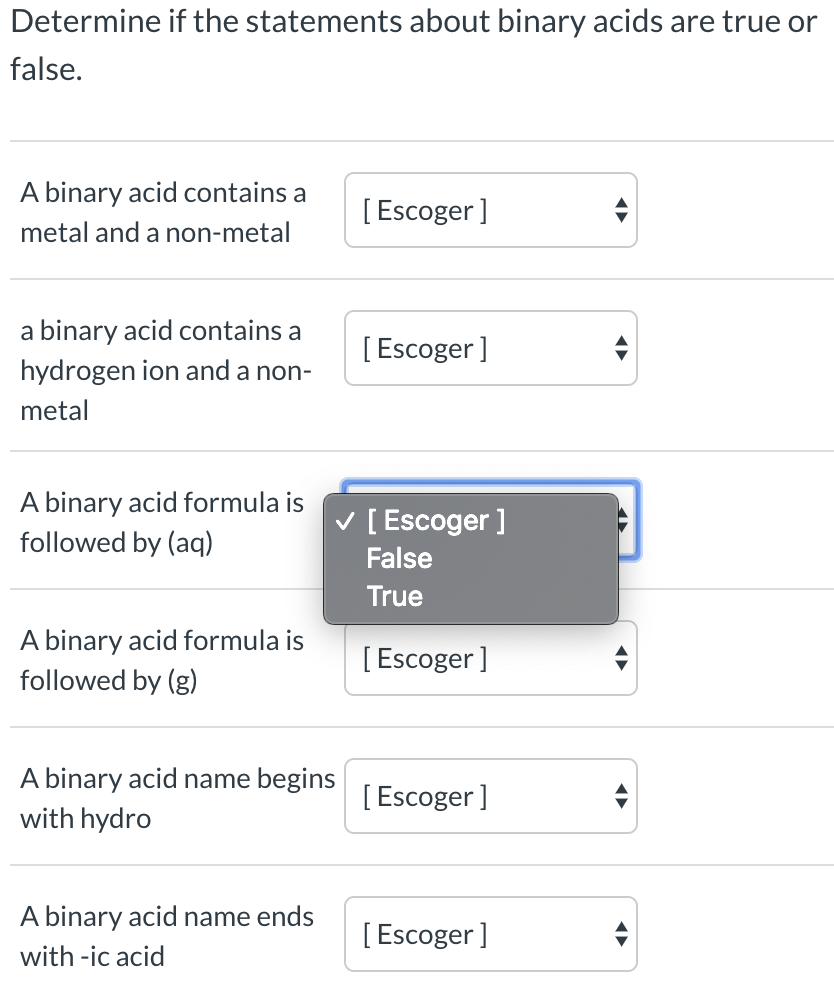834x984 pixels.
Task: Click the statement ending with -ic acid
Action: pyautogui.click(x=166, y=936)
